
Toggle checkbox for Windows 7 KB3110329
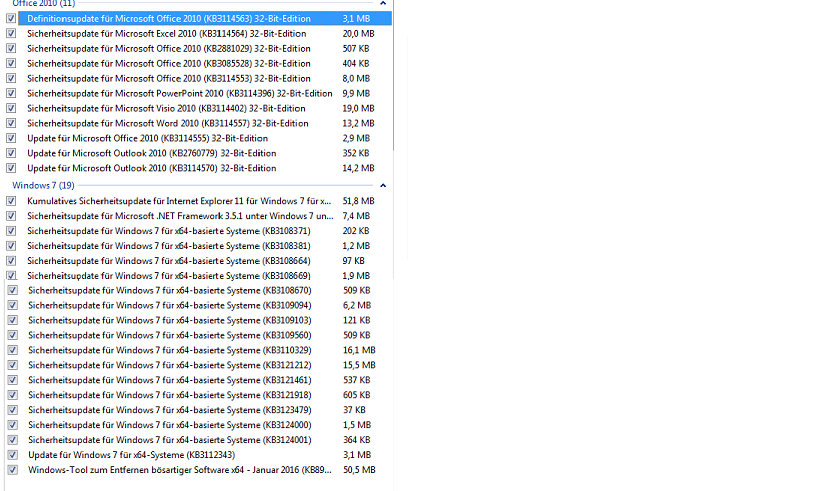click(13, 350)
